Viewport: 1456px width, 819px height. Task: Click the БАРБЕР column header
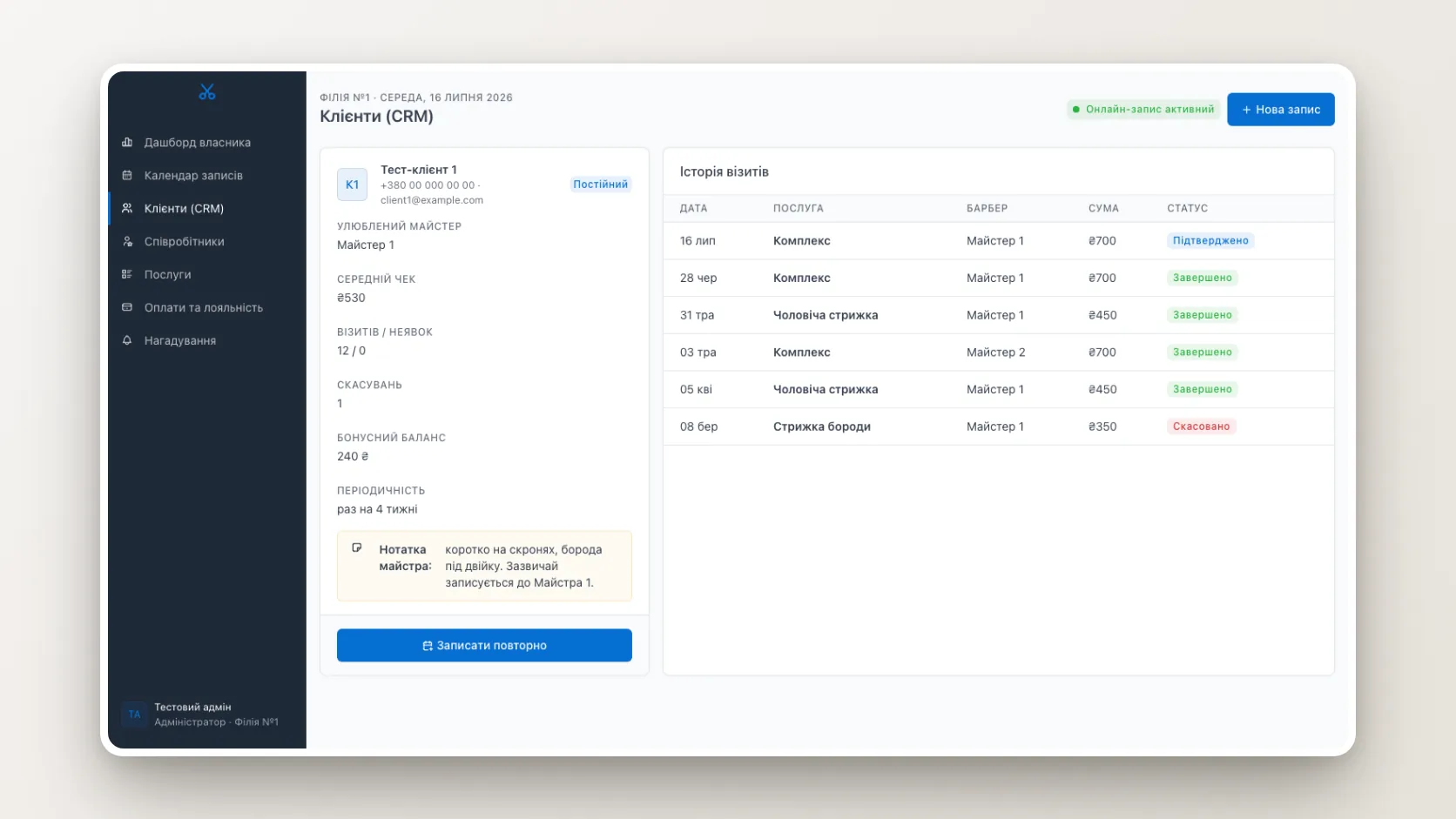click(x=987, y=209)
